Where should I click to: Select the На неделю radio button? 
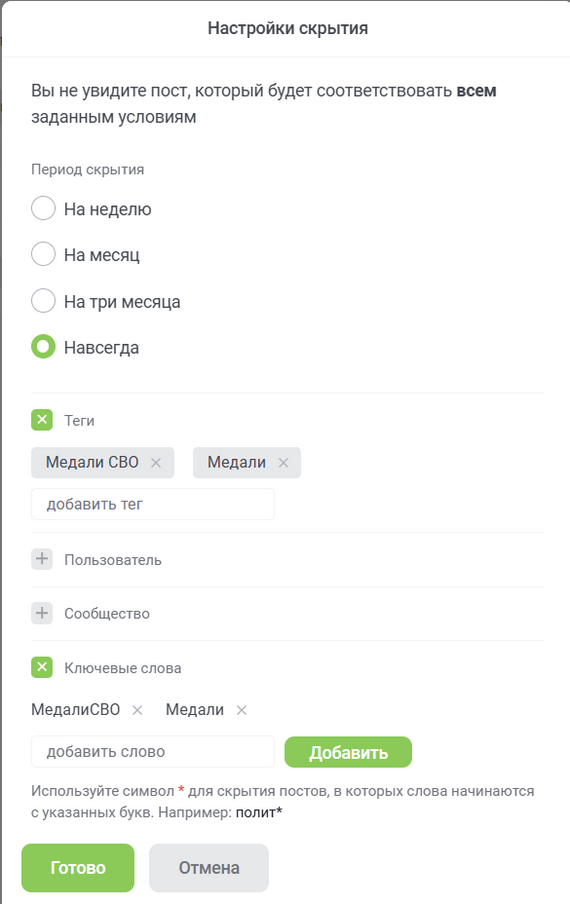click(43, 208)
